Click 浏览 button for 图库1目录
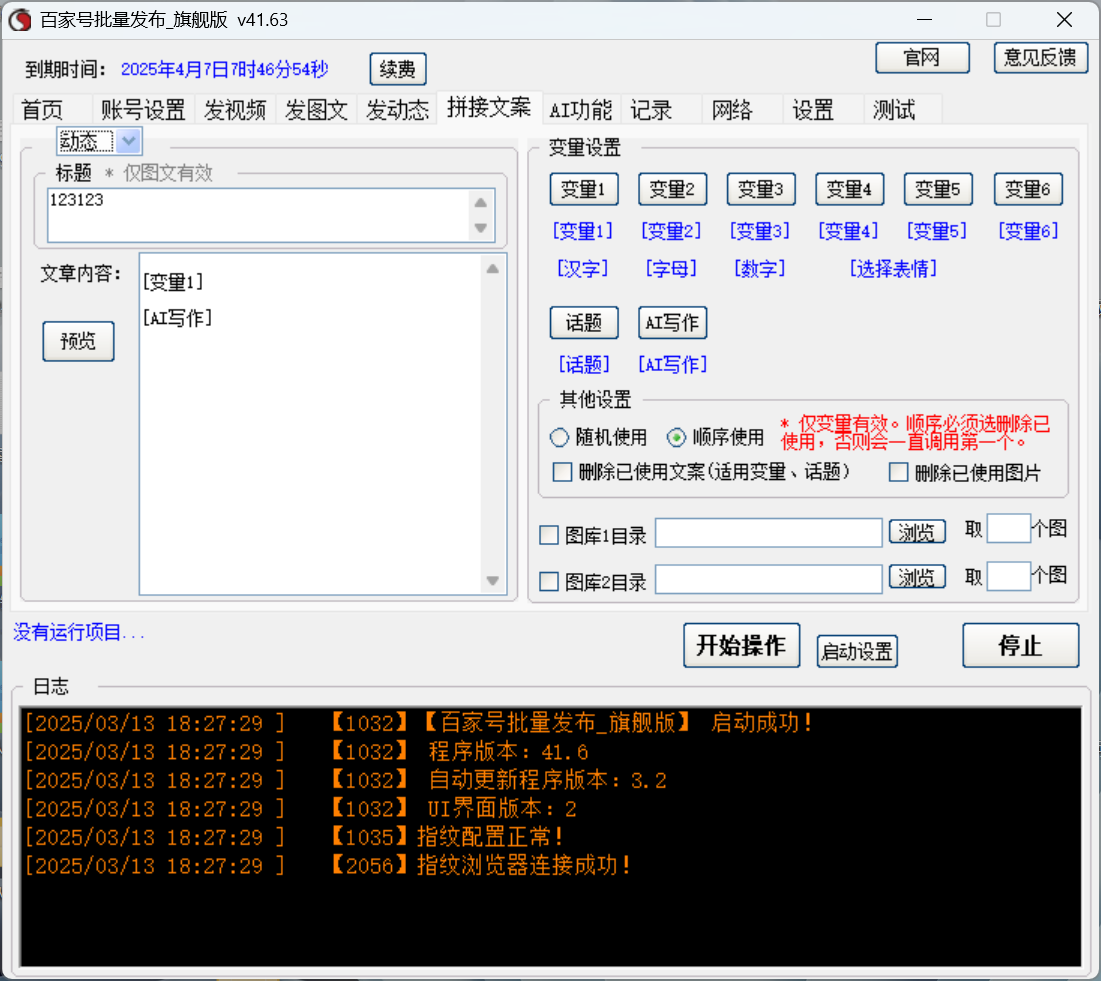The width and height of the screenshot is (1101, 981). point(917,532)
